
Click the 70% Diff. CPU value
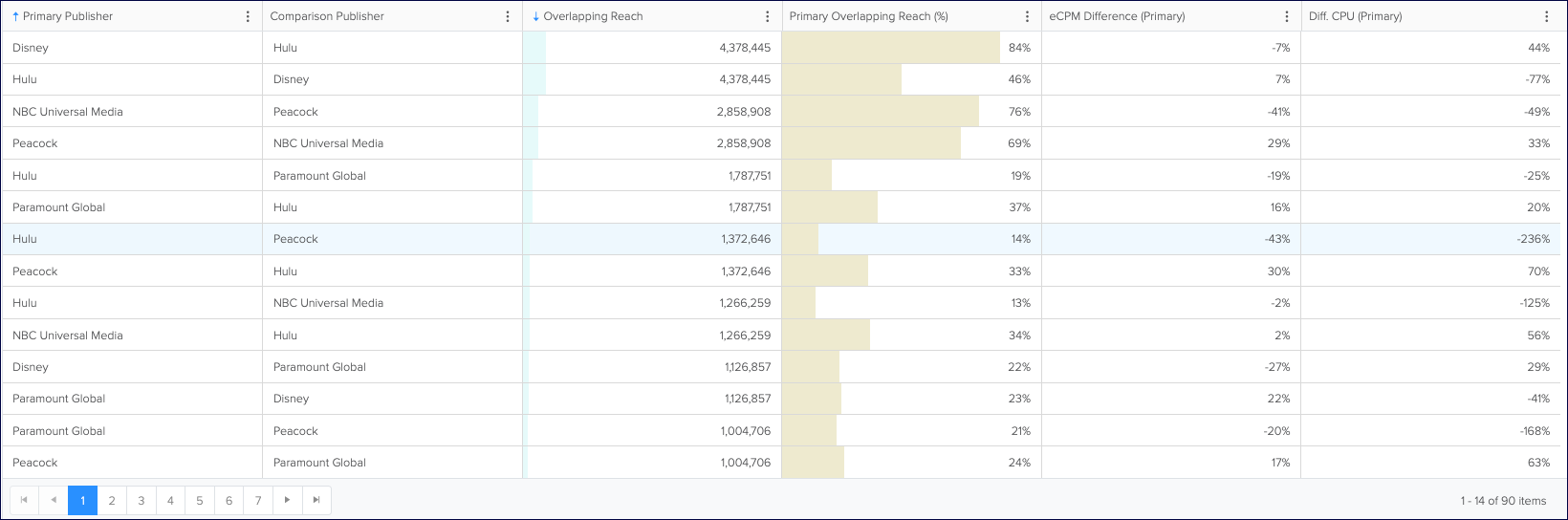tap(1538, 271)
